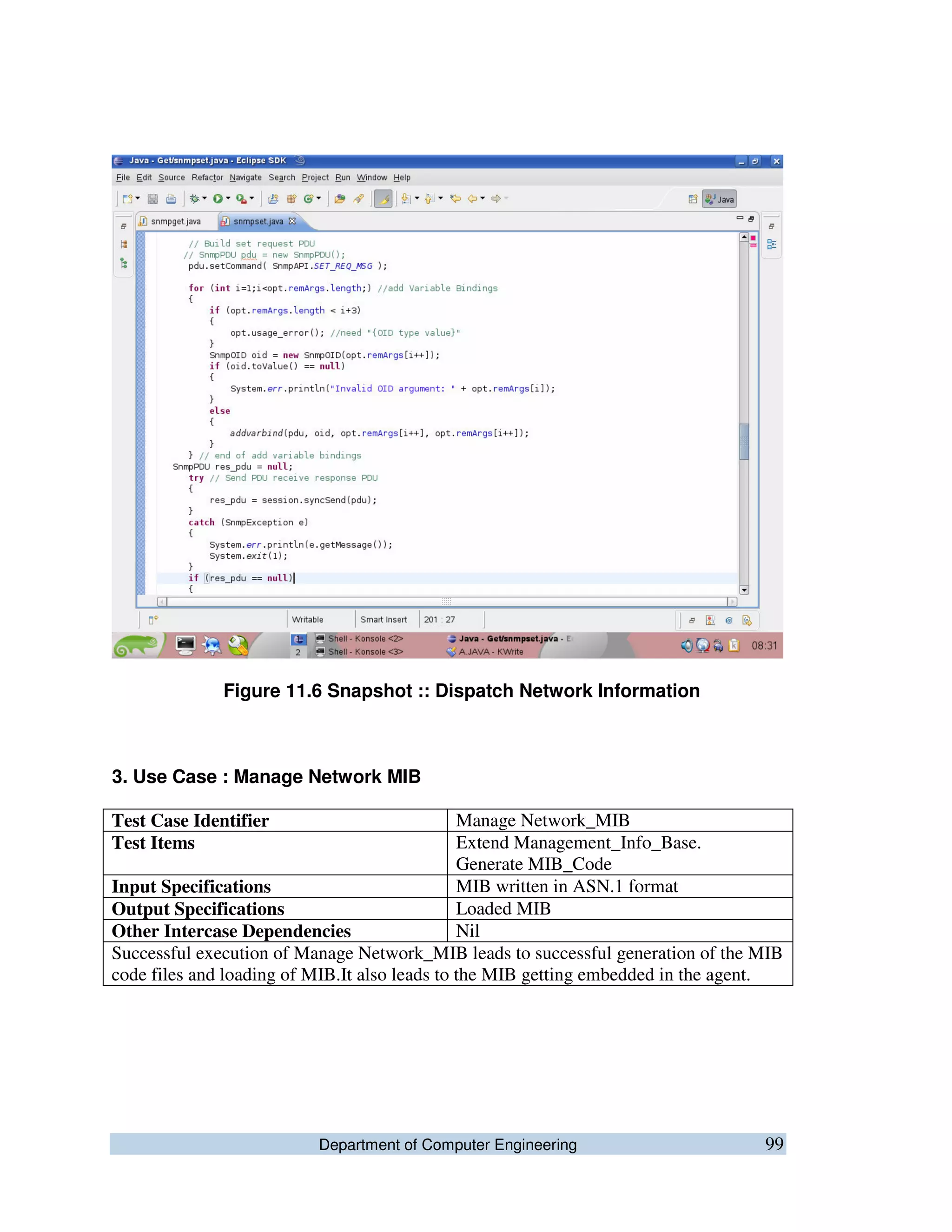Open the dropdown beside Next Annotation
The image size is (952, 1232).
417,199
